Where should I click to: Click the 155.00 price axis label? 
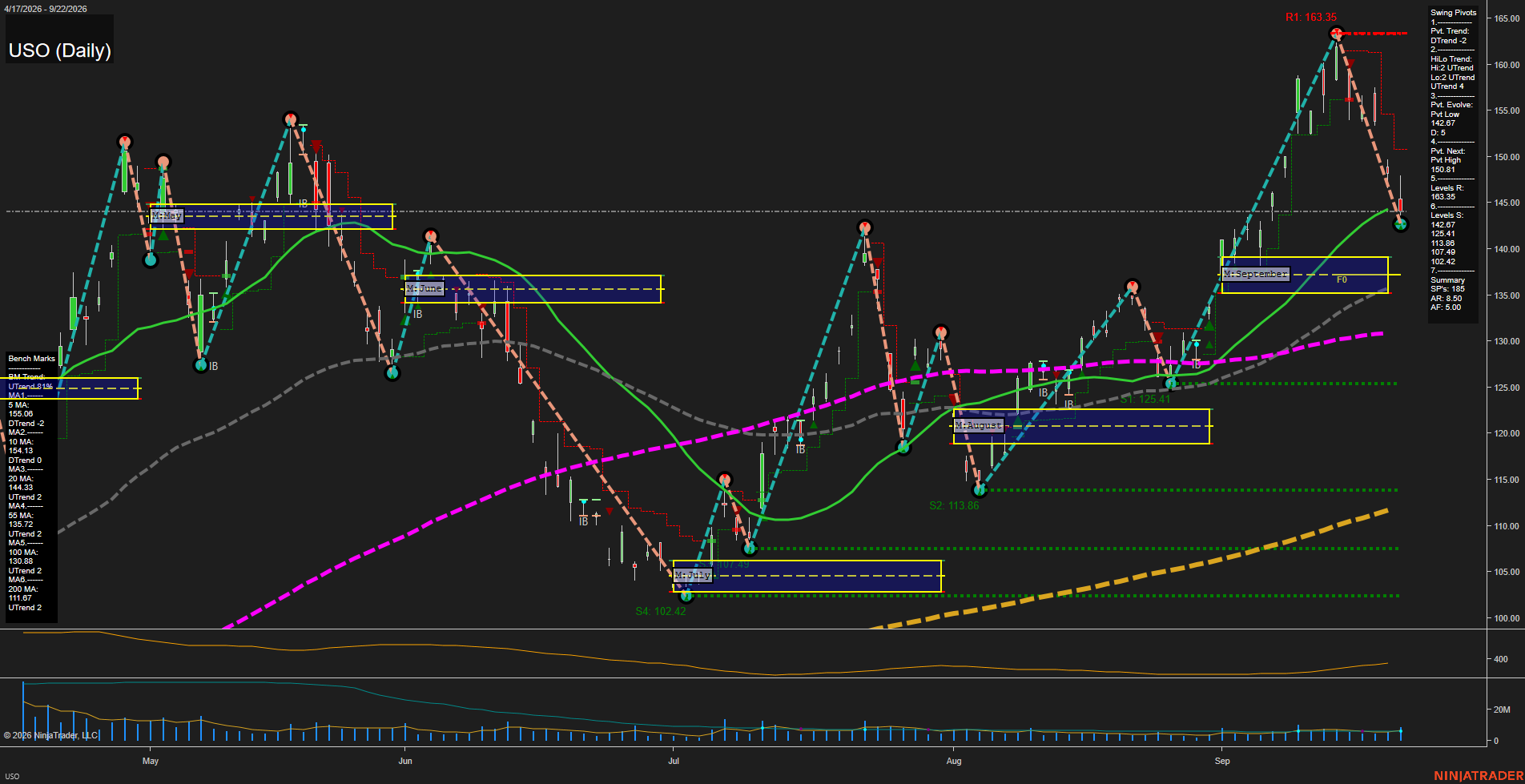1507,111
